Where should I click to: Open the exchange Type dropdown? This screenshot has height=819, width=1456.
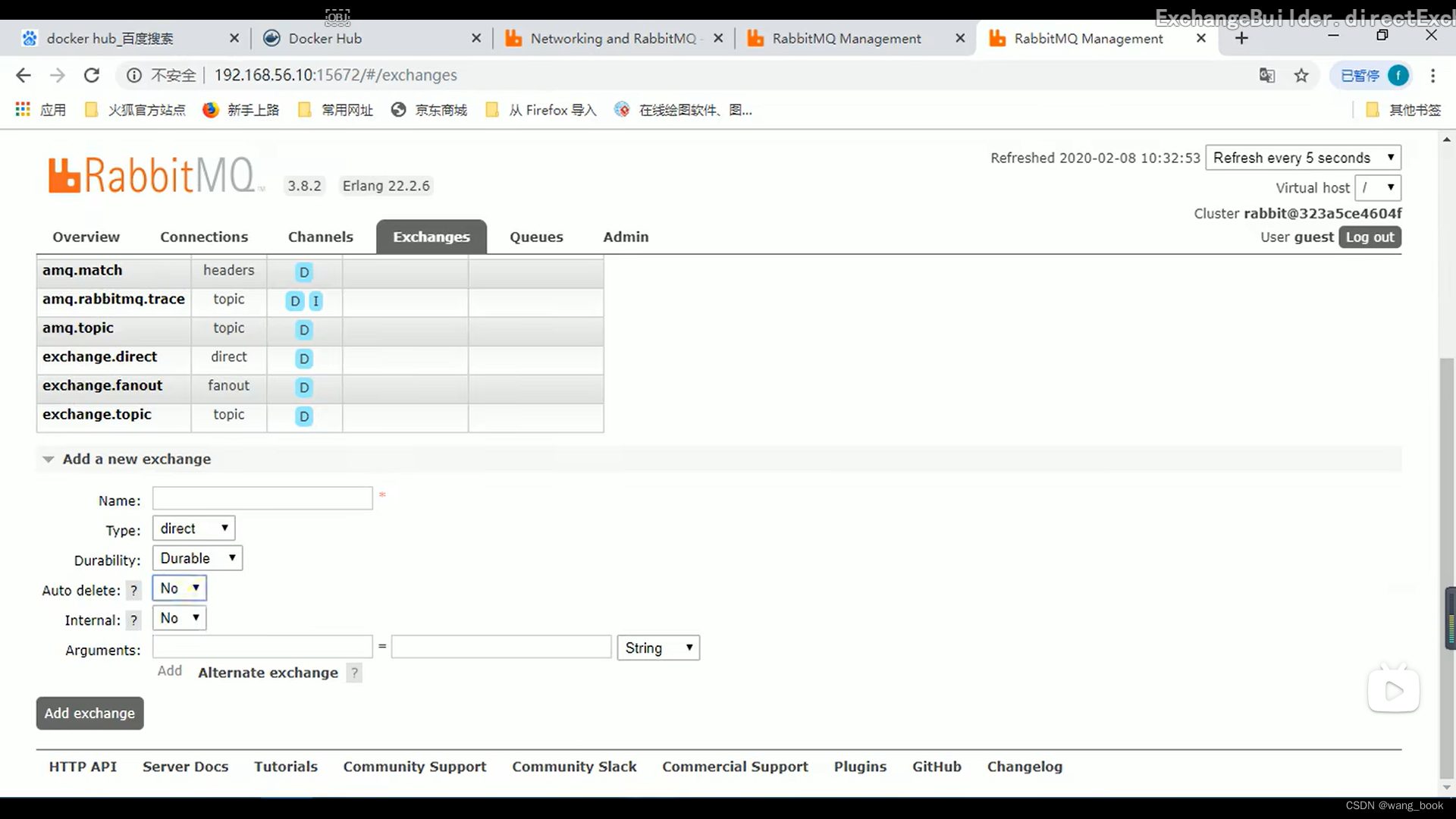193,528
